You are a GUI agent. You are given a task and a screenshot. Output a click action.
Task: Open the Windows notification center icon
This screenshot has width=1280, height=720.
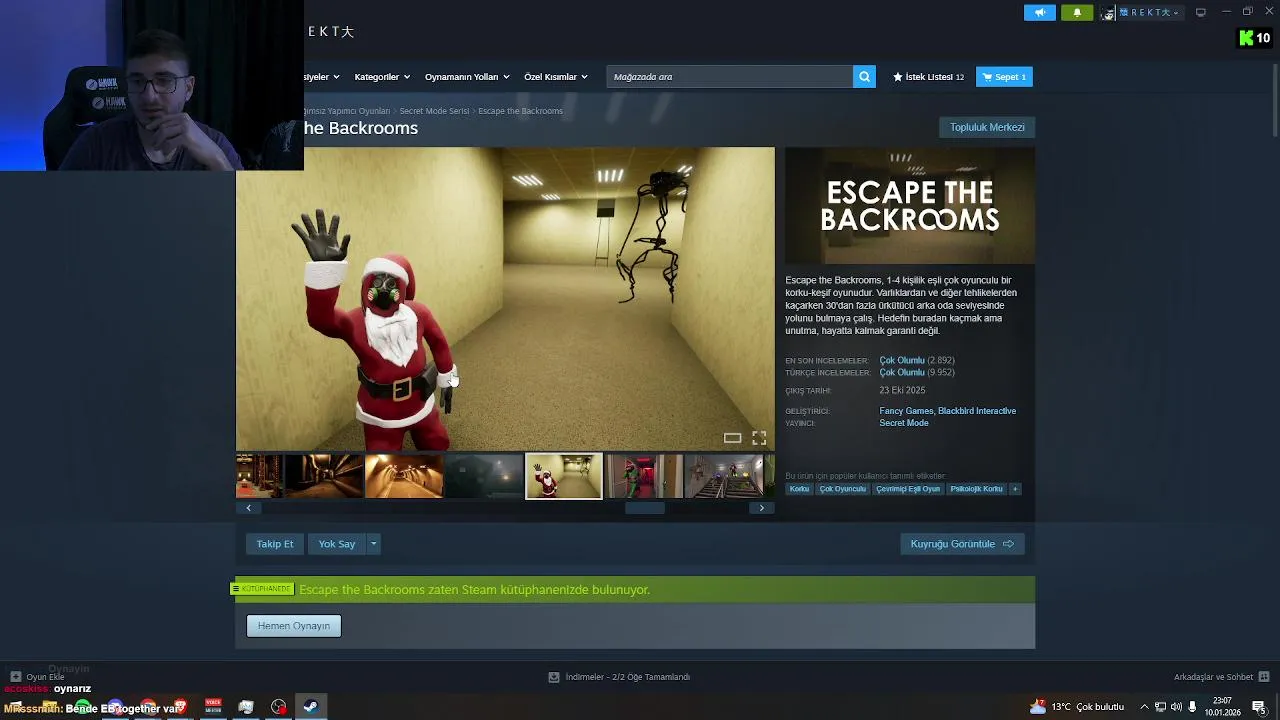[x=1260, y=708]
